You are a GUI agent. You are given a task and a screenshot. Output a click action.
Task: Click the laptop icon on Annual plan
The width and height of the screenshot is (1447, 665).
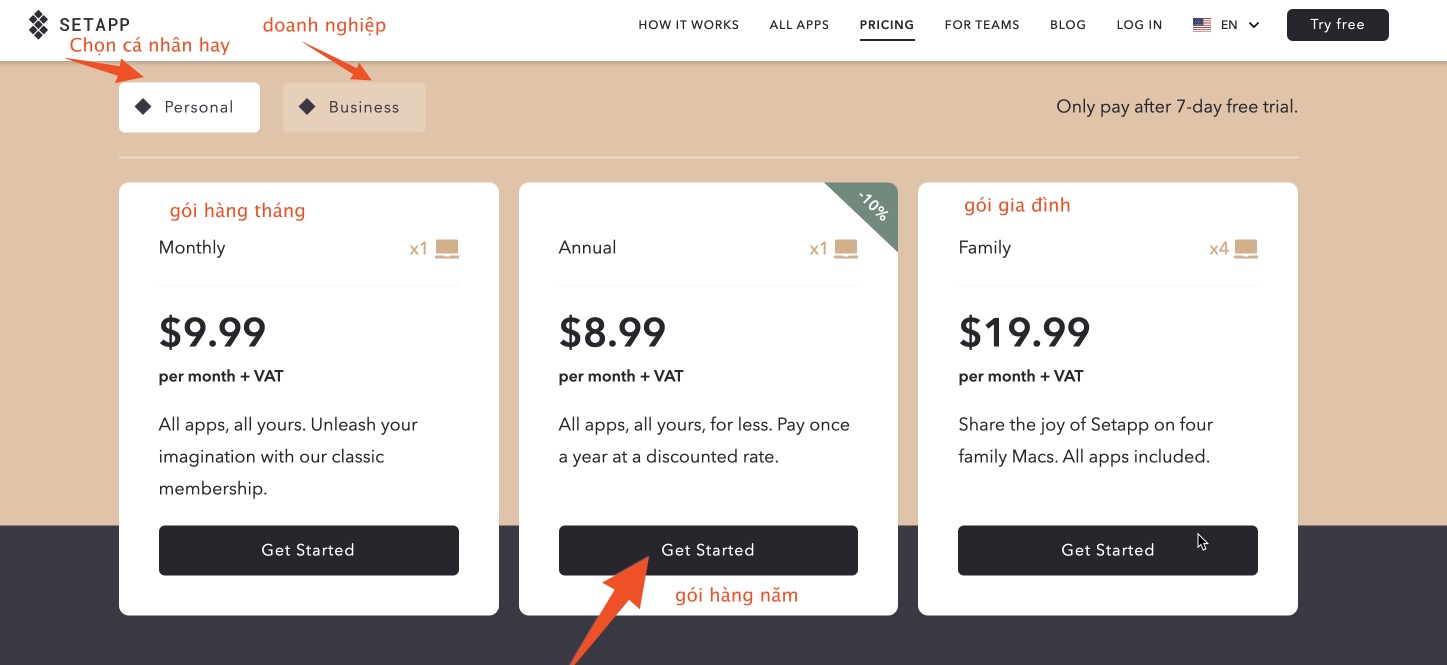click(846, 249)
